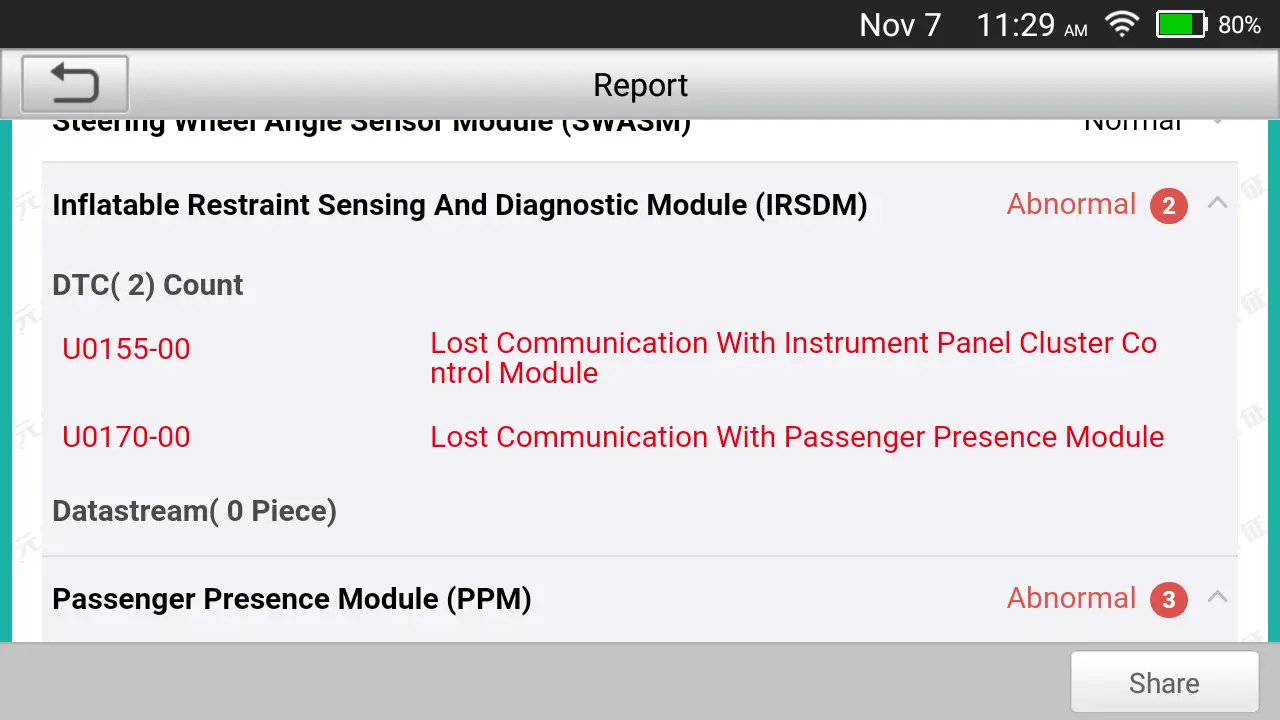Image resolution: width=1280 pixels, height=720 pixels.
Task: Select the U0170-00 fault code
Action: click(x=126, y=437)
